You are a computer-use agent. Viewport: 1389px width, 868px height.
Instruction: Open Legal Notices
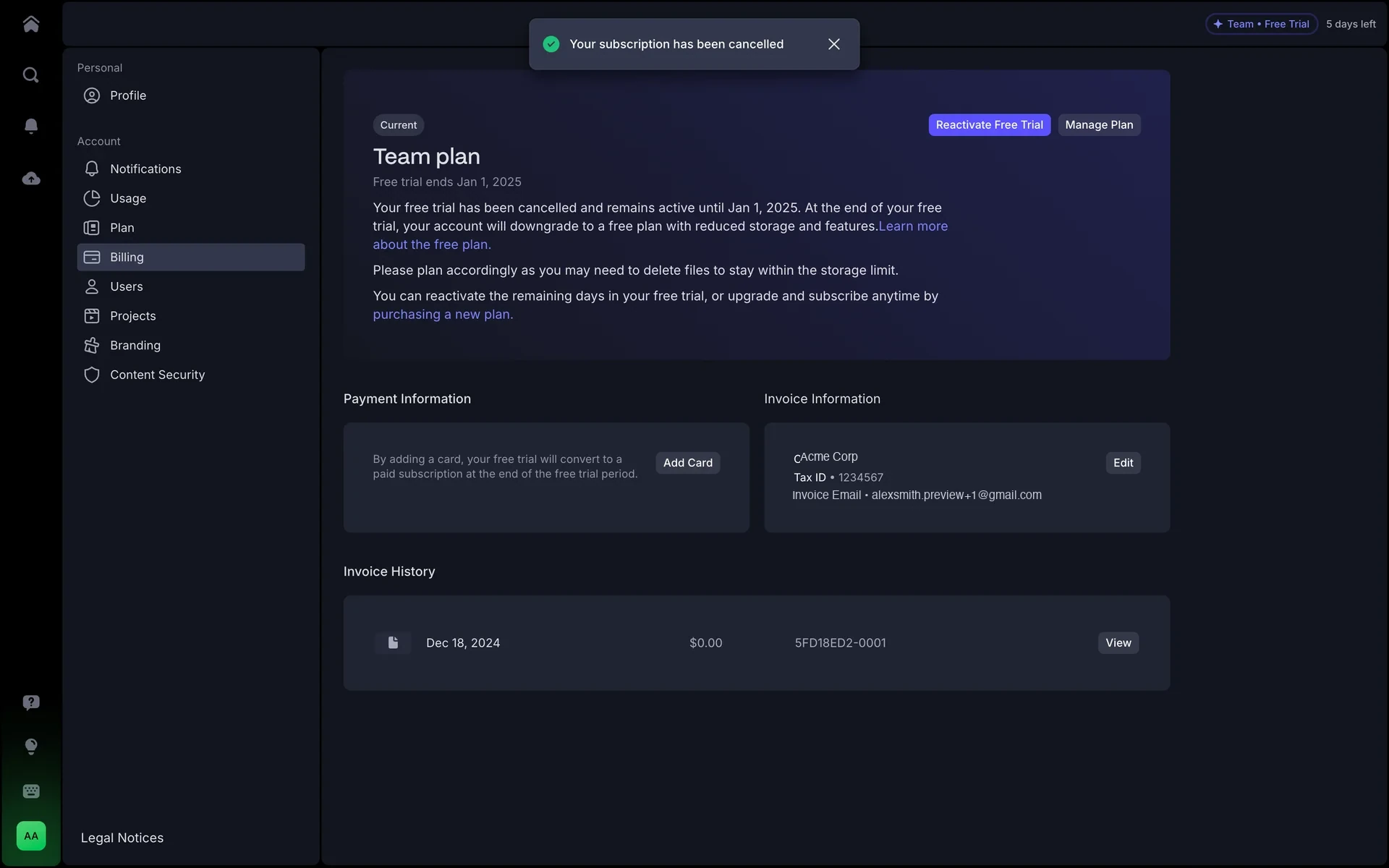pos(122,838)
